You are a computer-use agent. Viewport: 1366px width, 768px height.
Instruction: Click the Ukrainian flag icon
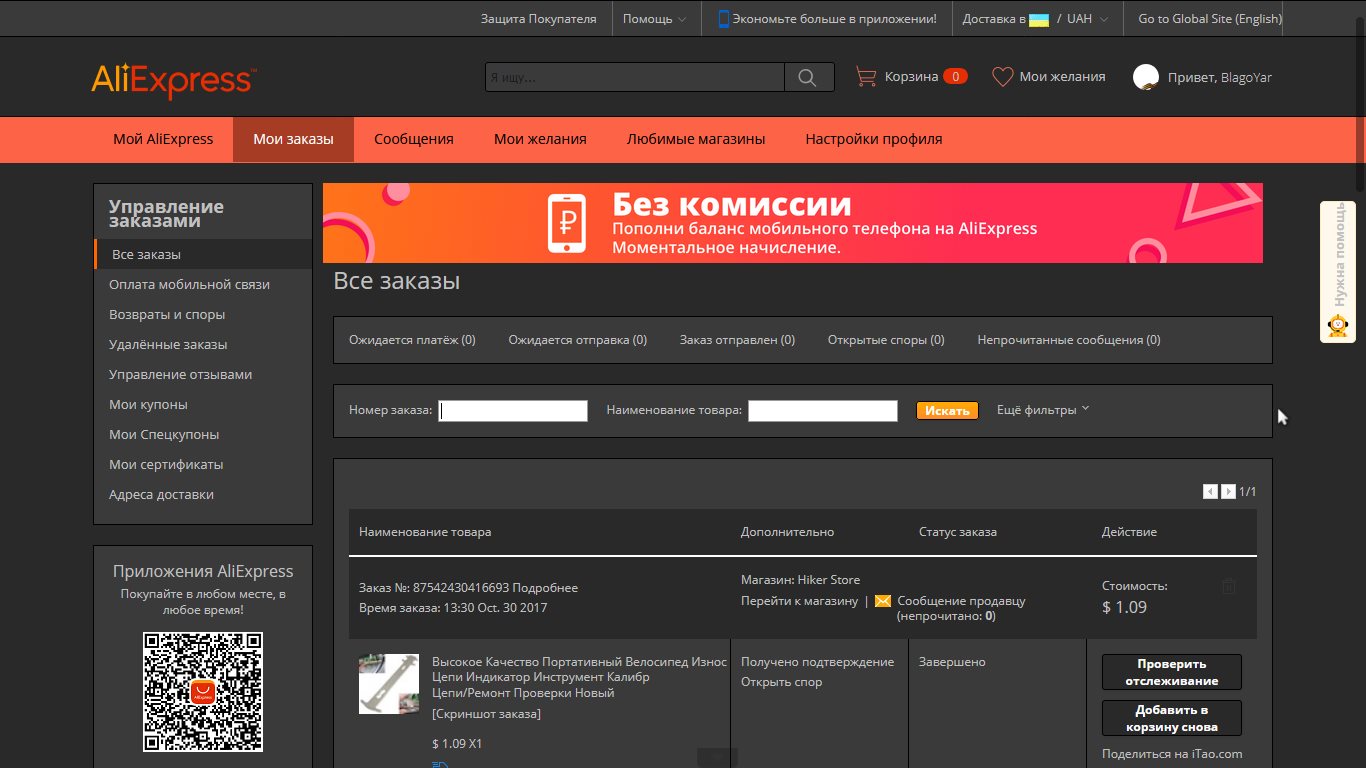[x=1039, y=19]
